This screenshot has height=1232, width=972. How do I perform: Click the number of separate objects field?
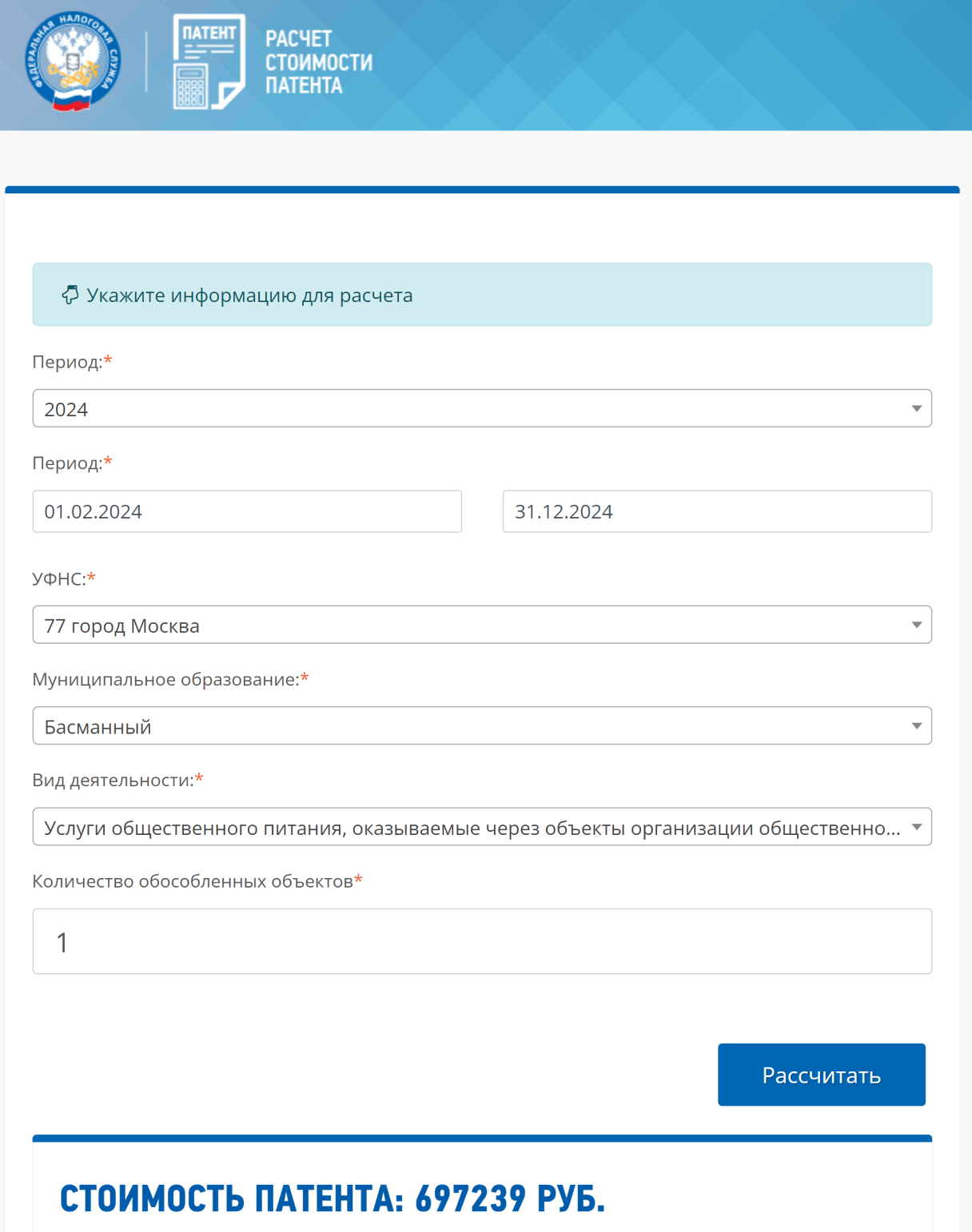pyautogui.click(x=481, y=941)
